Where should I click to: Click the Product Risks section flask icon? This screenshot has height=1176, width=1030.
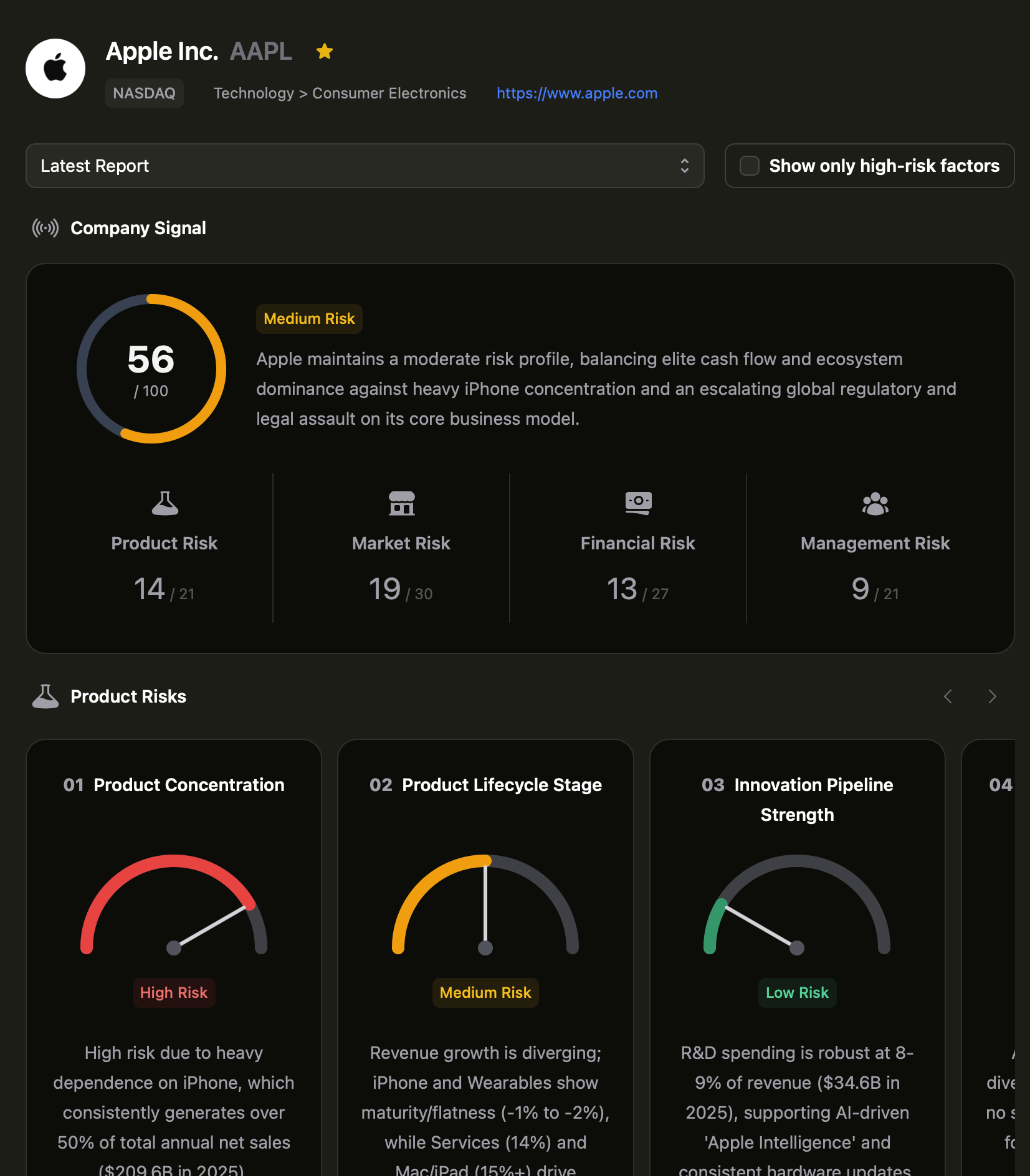click(45, 696)
